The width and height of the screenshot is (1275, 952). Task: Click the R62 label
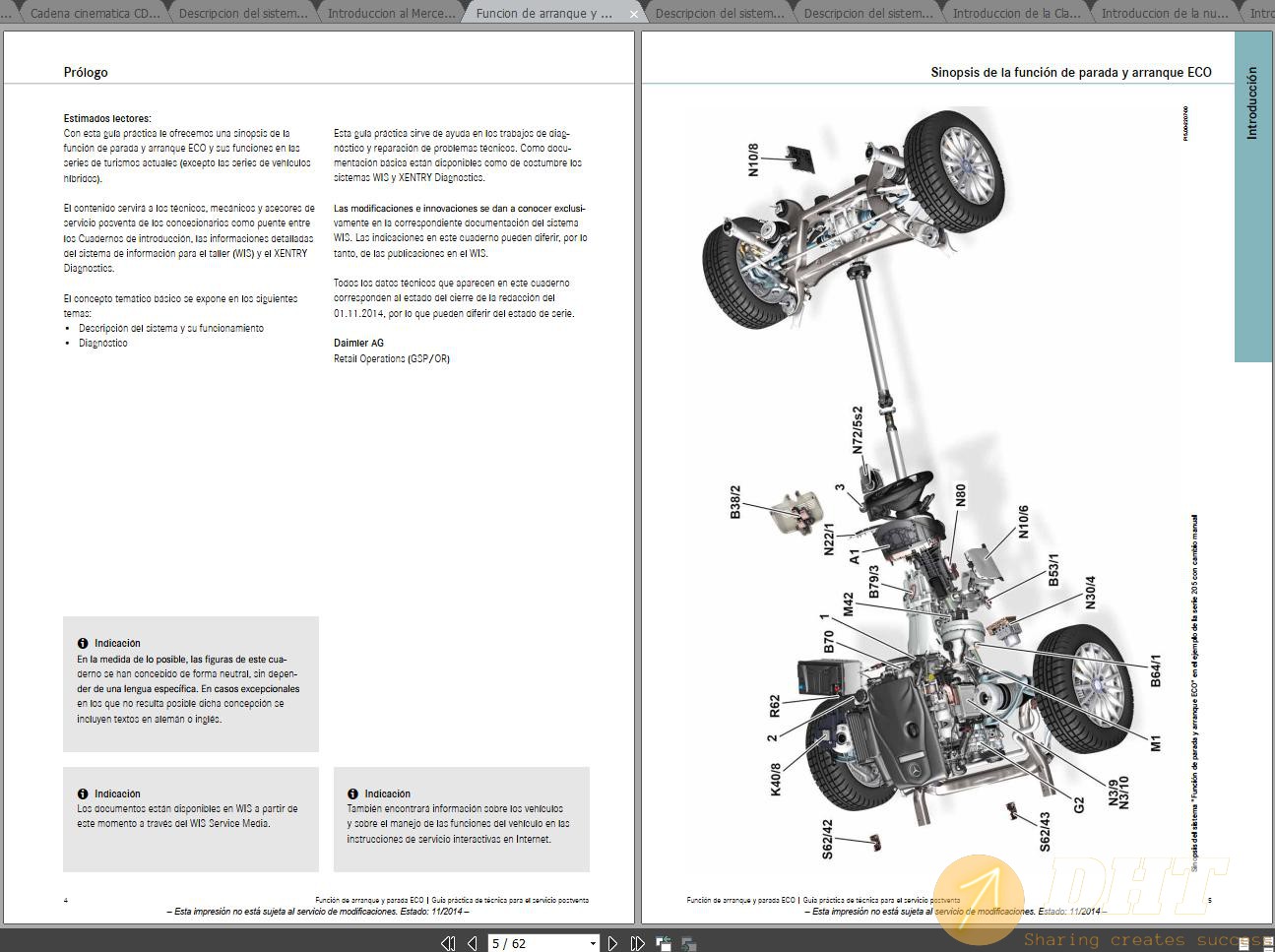pyautogui.click(x=774, y=706)
